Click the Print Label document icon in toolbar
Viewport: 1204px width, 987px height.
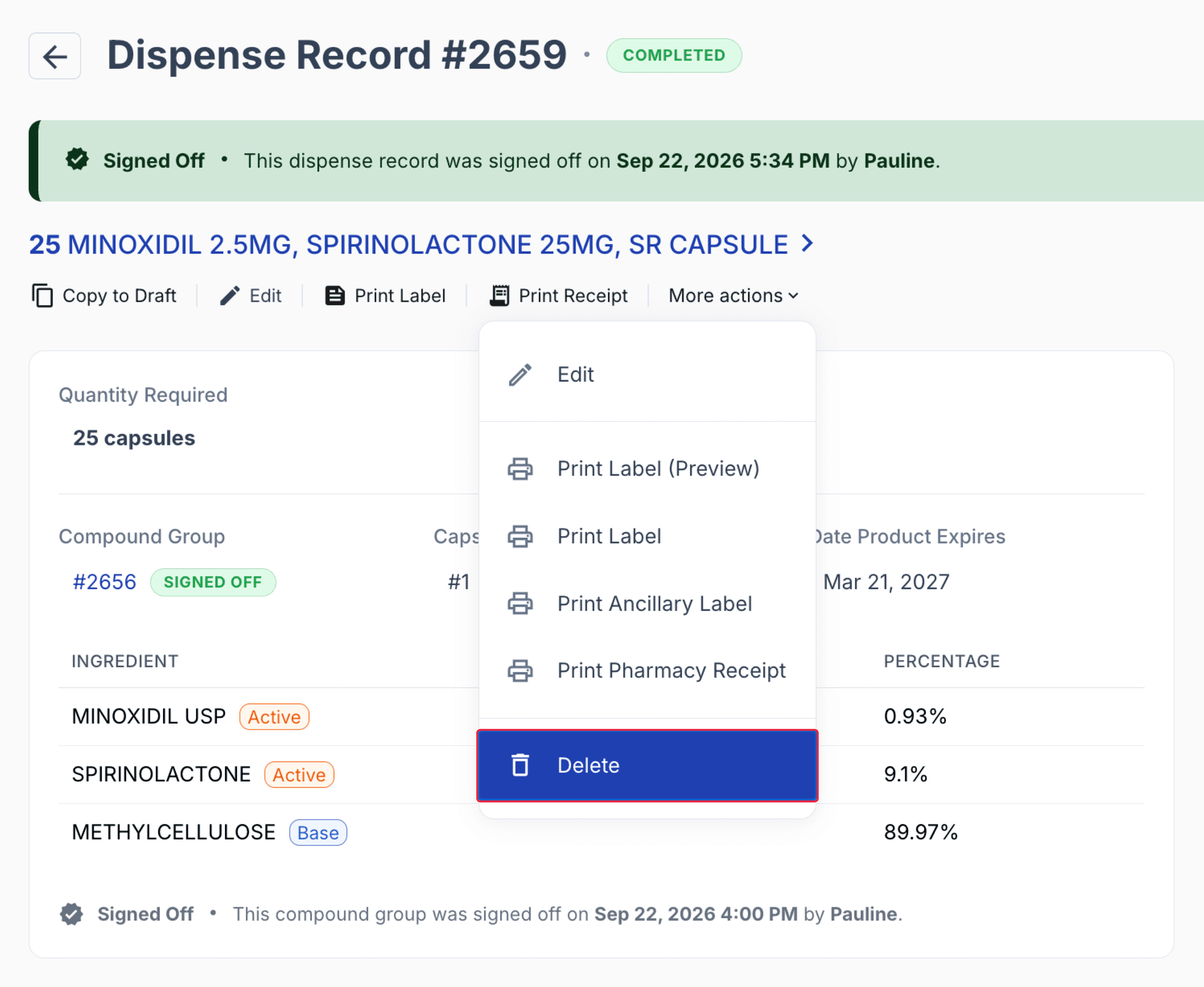click(335, 296)
